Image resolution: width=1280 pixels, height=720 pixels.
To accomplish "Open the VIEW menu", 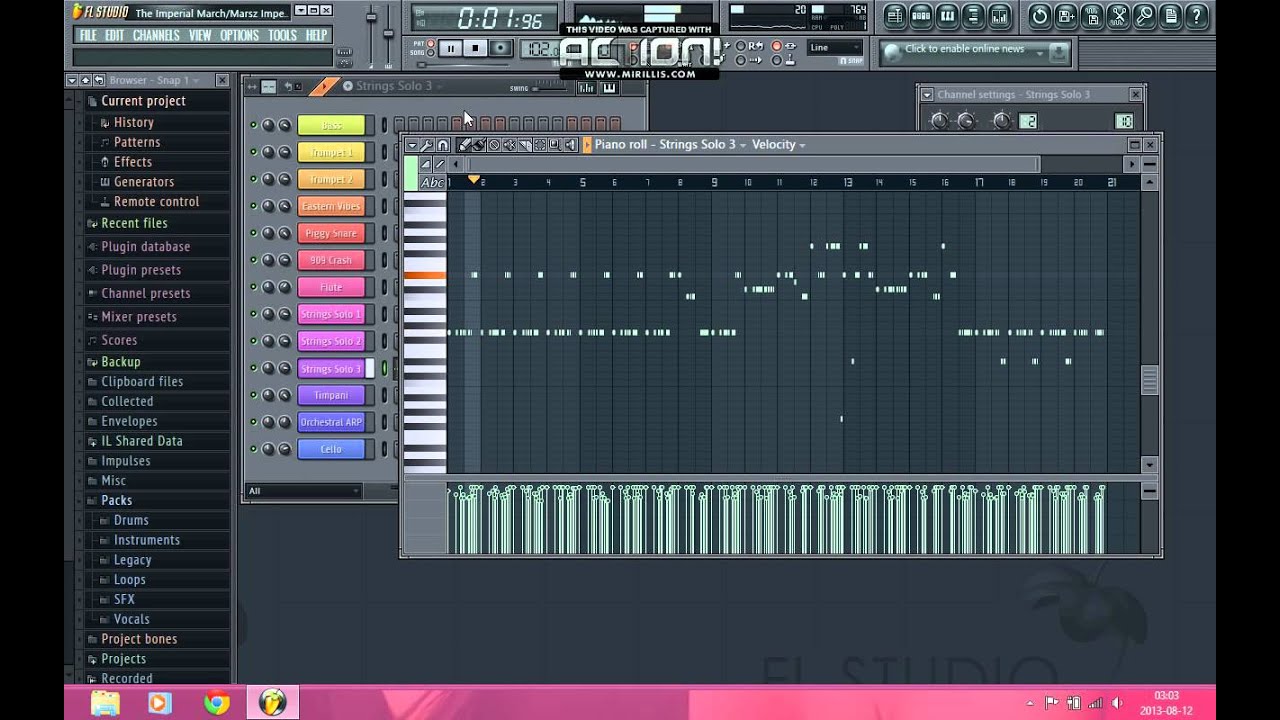I will coord(200,35).
